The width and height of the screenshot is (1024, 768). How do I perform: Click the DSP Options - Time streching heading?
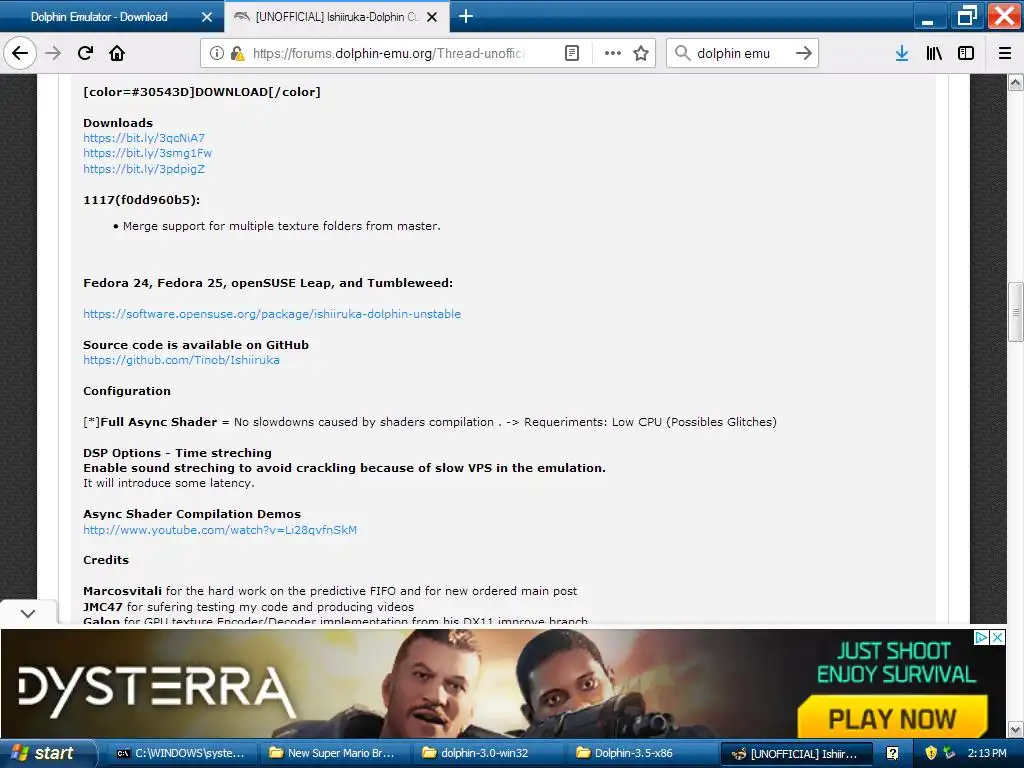coord(177,453)
